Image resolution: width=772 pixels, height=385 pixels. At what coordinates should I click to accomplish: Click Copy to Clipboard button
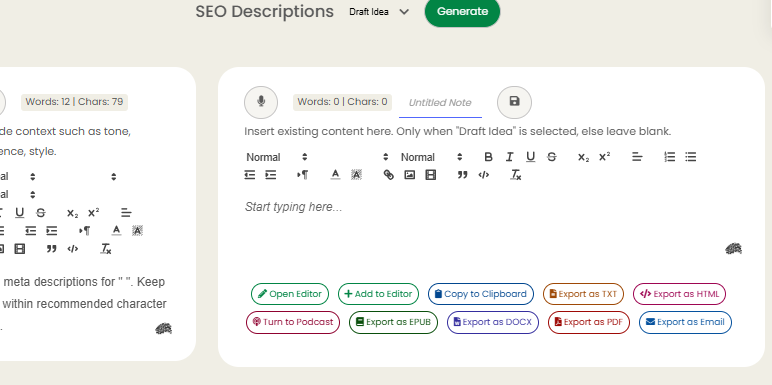click(x=481, y=294)
